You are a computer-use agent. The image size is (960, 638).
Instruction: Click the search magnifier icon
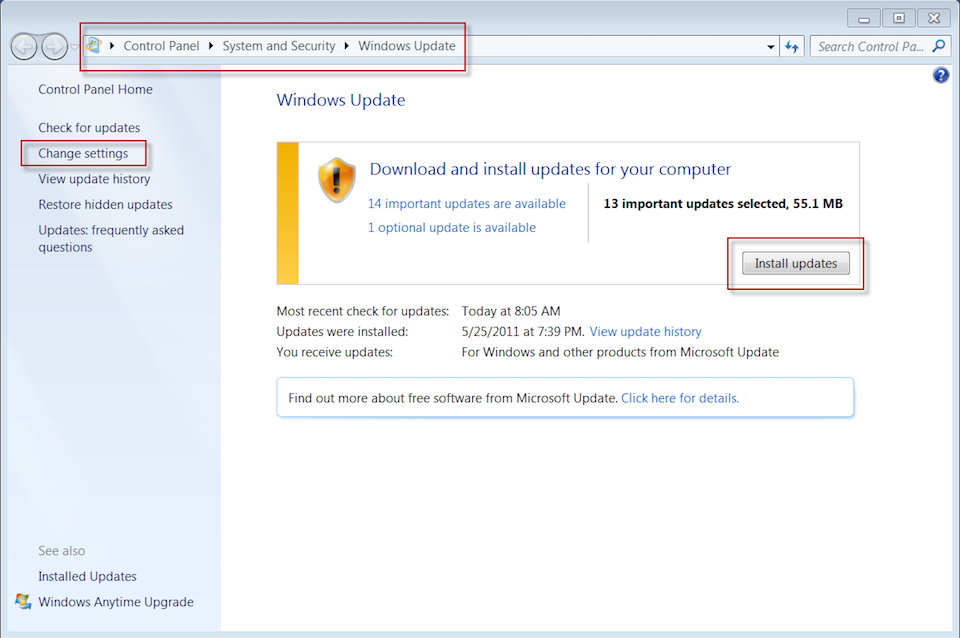939,46
